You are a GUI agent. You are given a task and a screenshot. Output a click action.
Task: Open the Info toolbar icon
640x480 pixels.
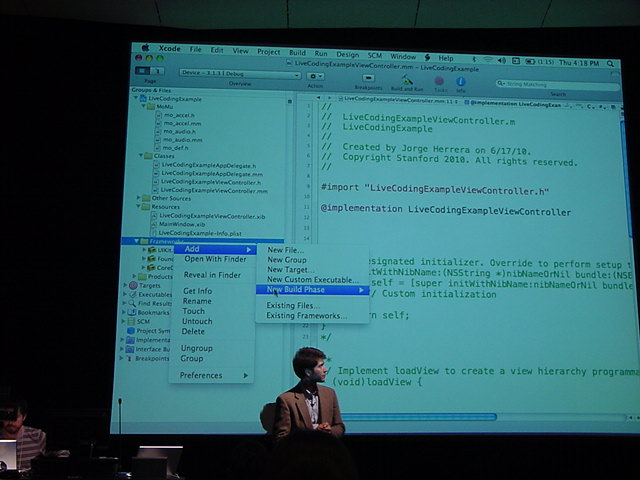tap(460, 82)
